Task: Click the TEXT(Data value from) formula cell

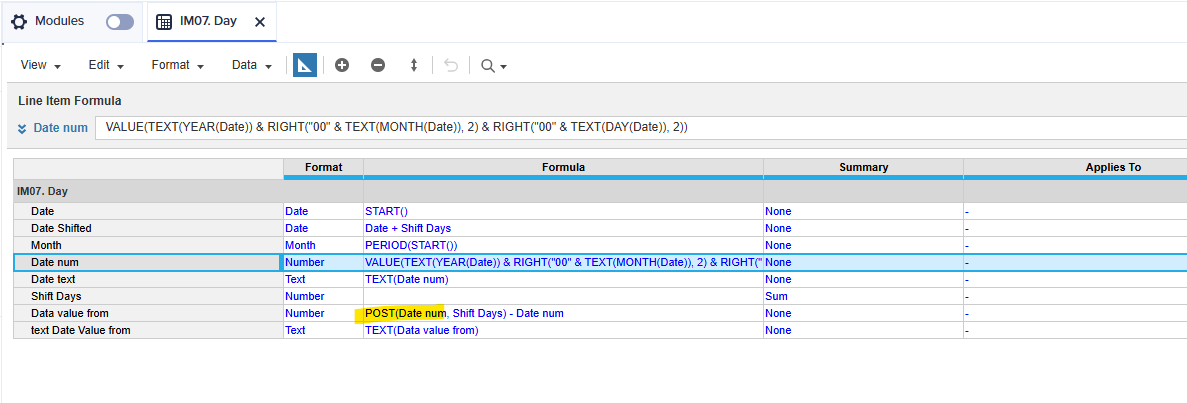Action: 563,330
